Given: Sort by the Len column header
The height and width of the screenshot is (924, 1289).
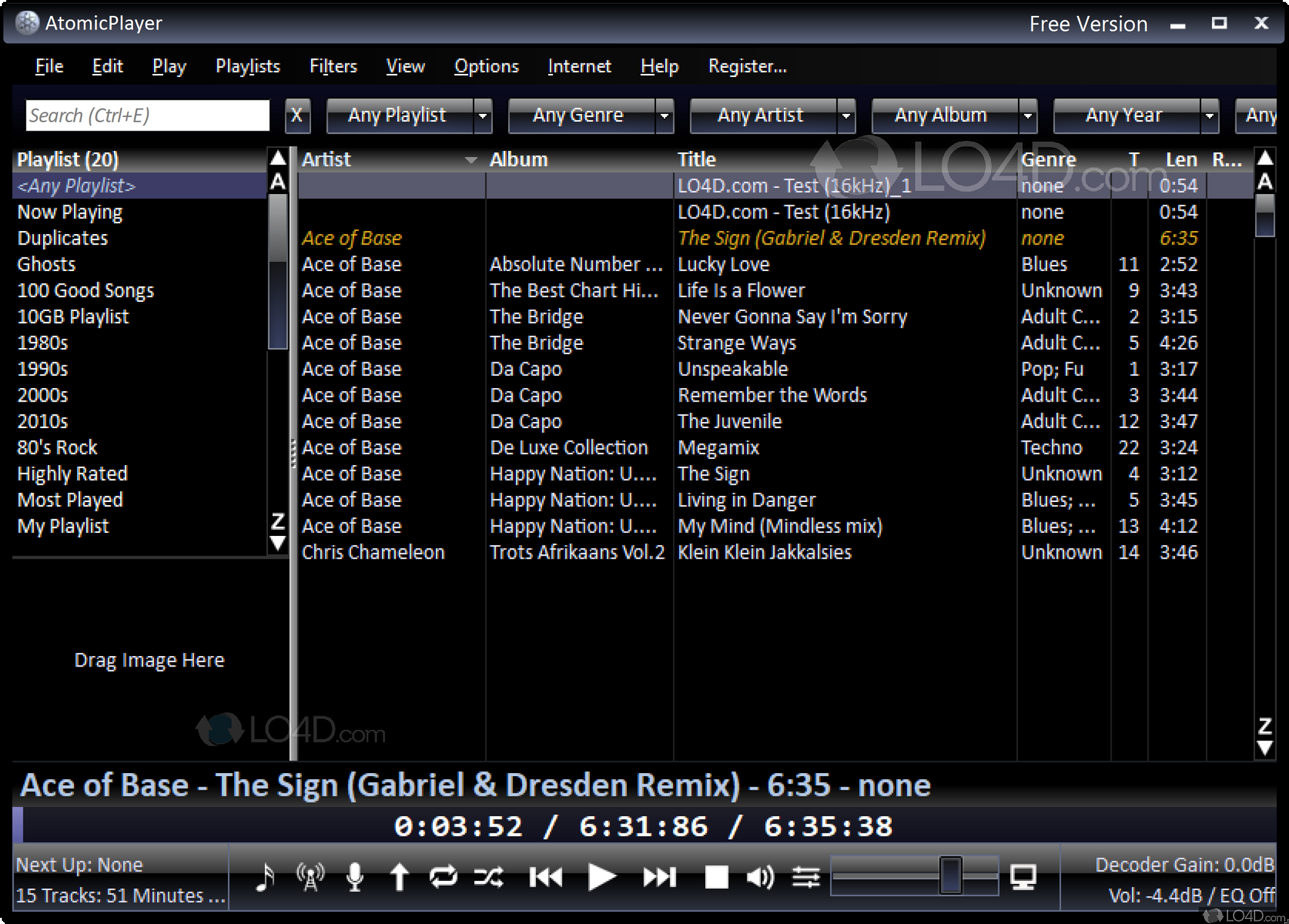Looking at the screenshot, I should pos(1177,160).
